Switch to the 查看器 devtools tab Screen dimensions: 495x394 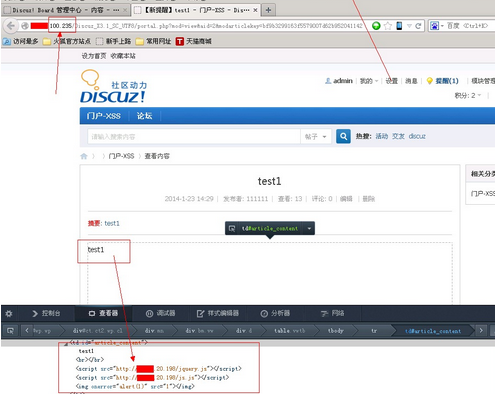(x=103, y=313)
